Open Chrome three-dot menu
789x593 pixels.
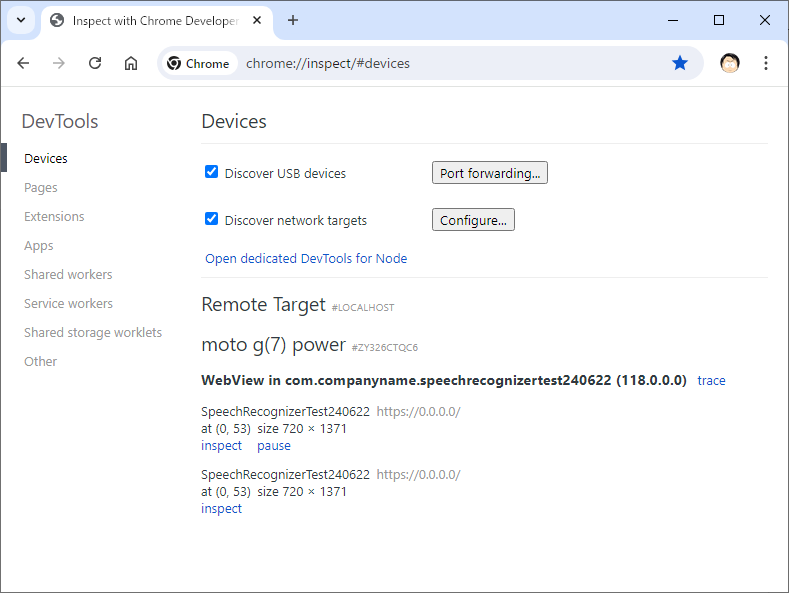(x=765, y=63)
